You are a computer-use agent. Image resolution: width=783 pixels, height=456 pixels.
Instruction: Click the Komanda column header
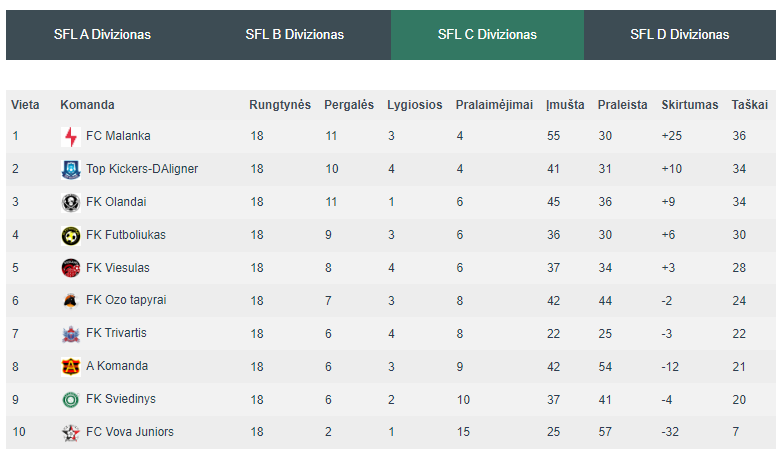(87, 105)
